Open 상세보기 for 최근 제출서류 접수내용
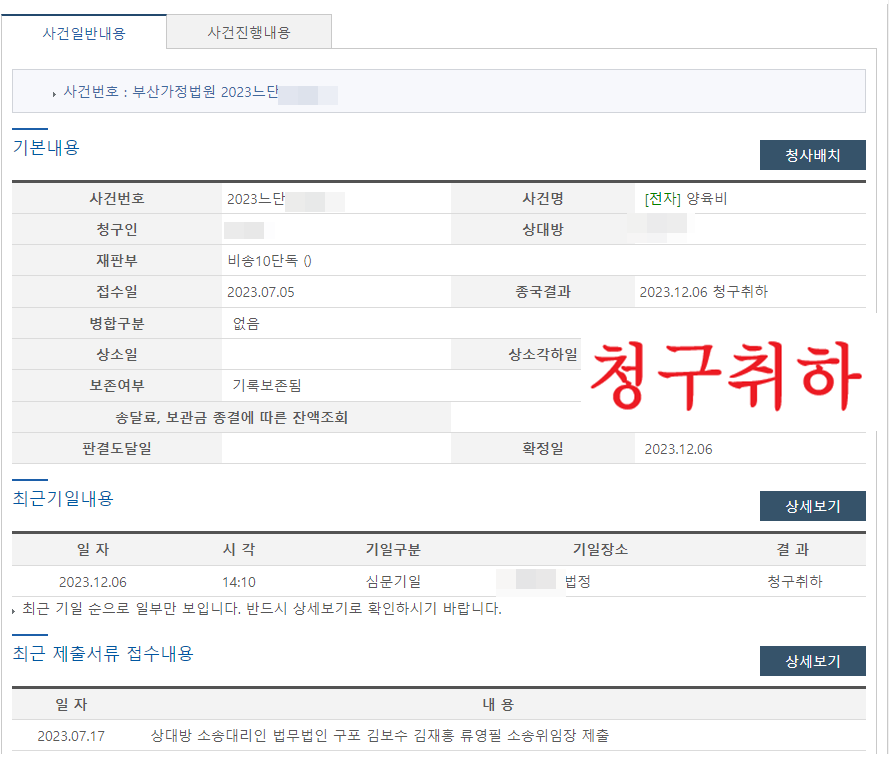 [812, 661]
